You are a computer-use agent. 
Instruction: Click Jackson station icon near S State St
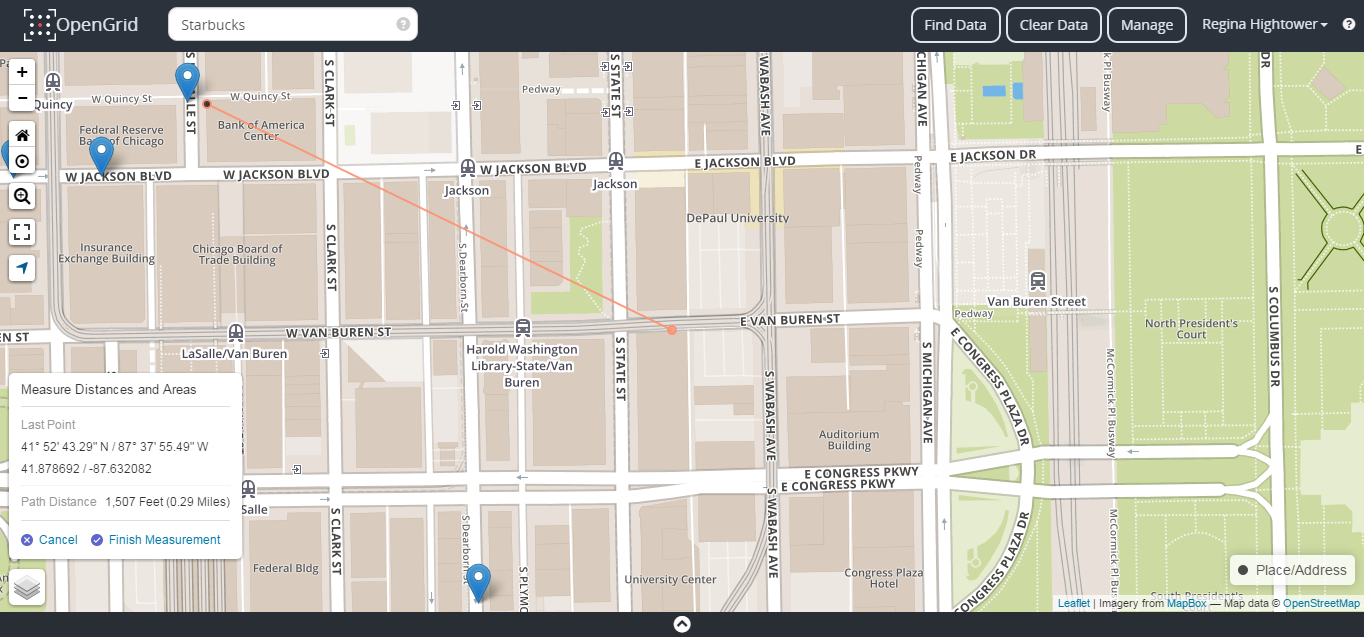tap(615, 161)
